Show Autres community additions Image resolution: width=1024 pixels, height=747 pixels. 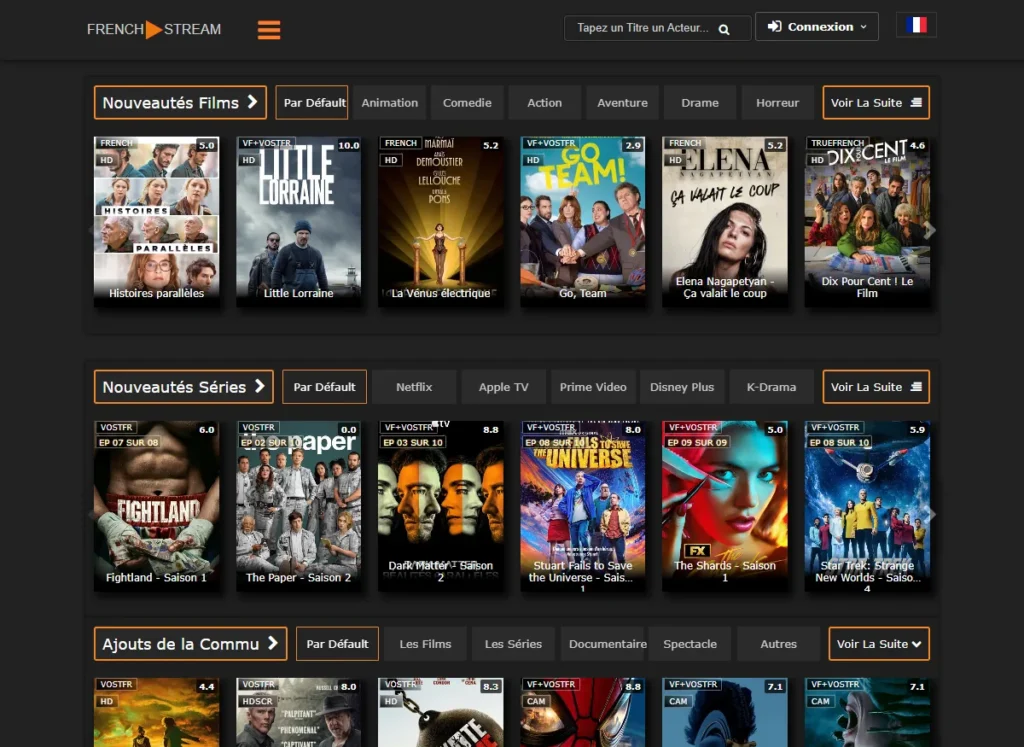click(778, 644)
